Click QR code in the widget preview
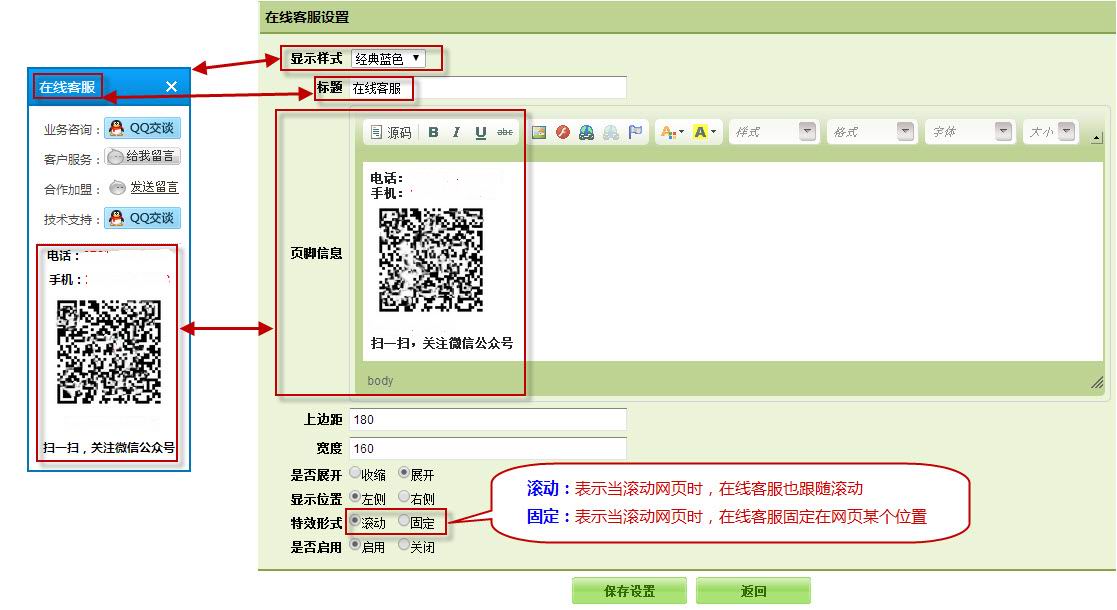This screenshot has height=610, width=1117. click(x=109, y=352)
